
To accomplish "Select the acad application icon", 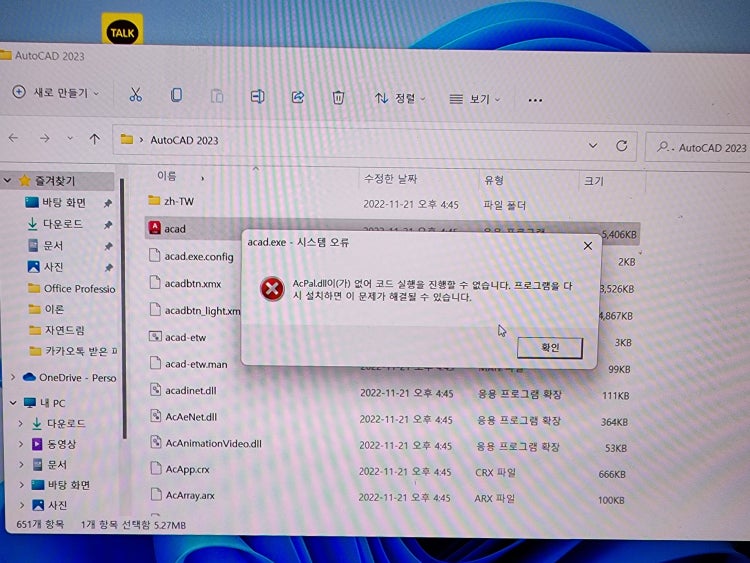I will 154,228.
